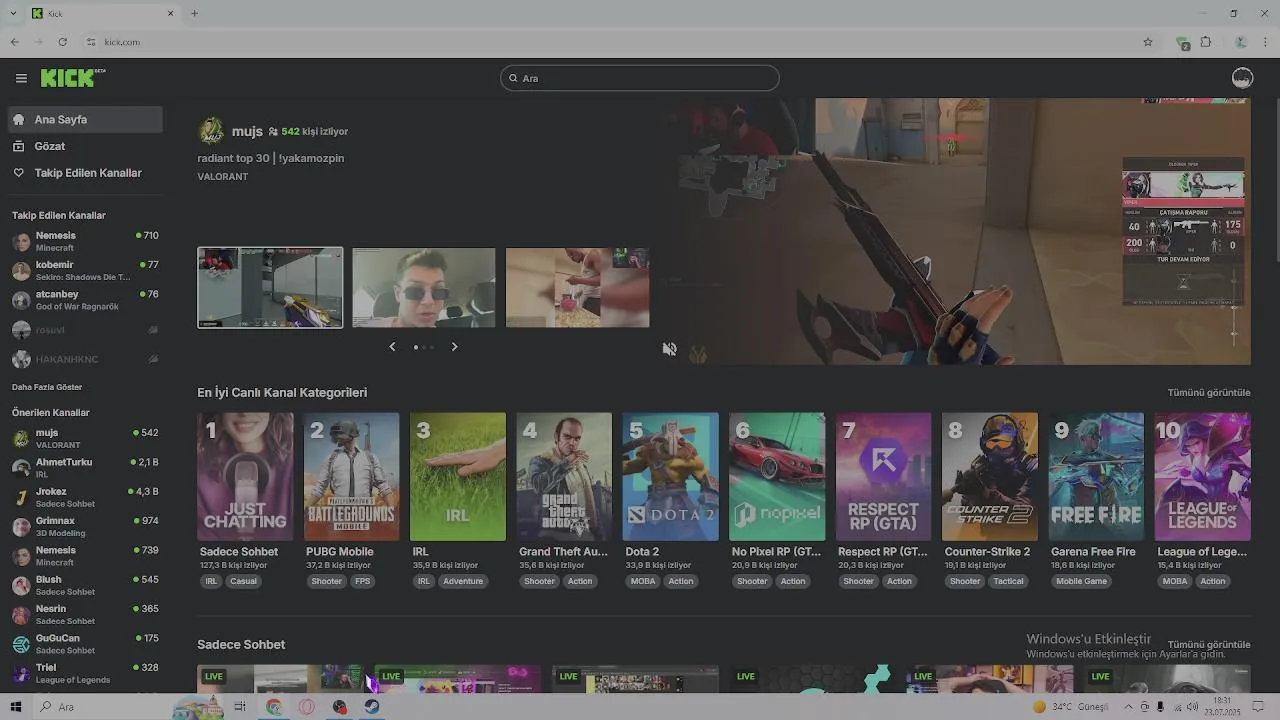
Task: Go back in browser history
Action: click(x=14, y=42)
